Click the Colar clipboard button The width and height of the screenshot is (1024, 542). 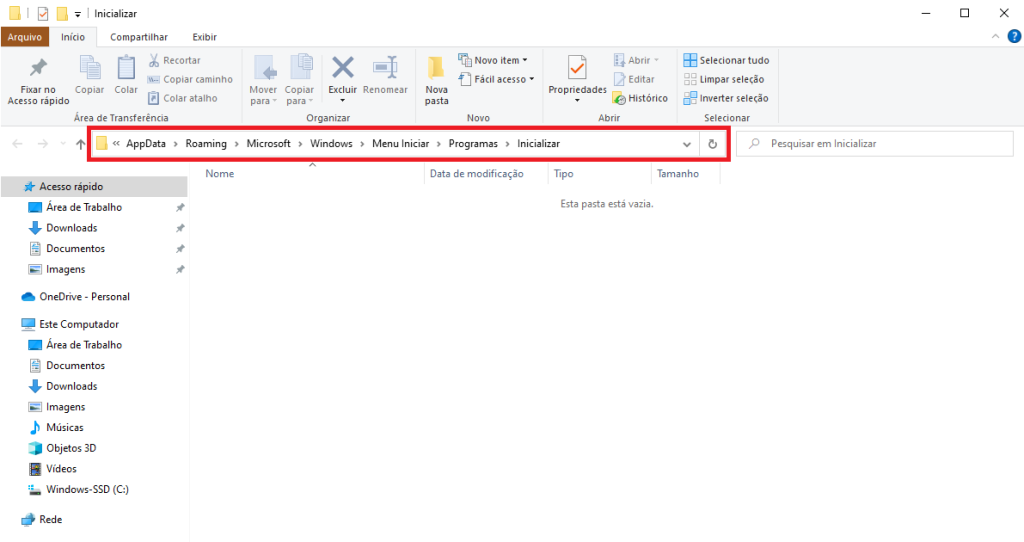pyautogui.click(x=126, y=76)
